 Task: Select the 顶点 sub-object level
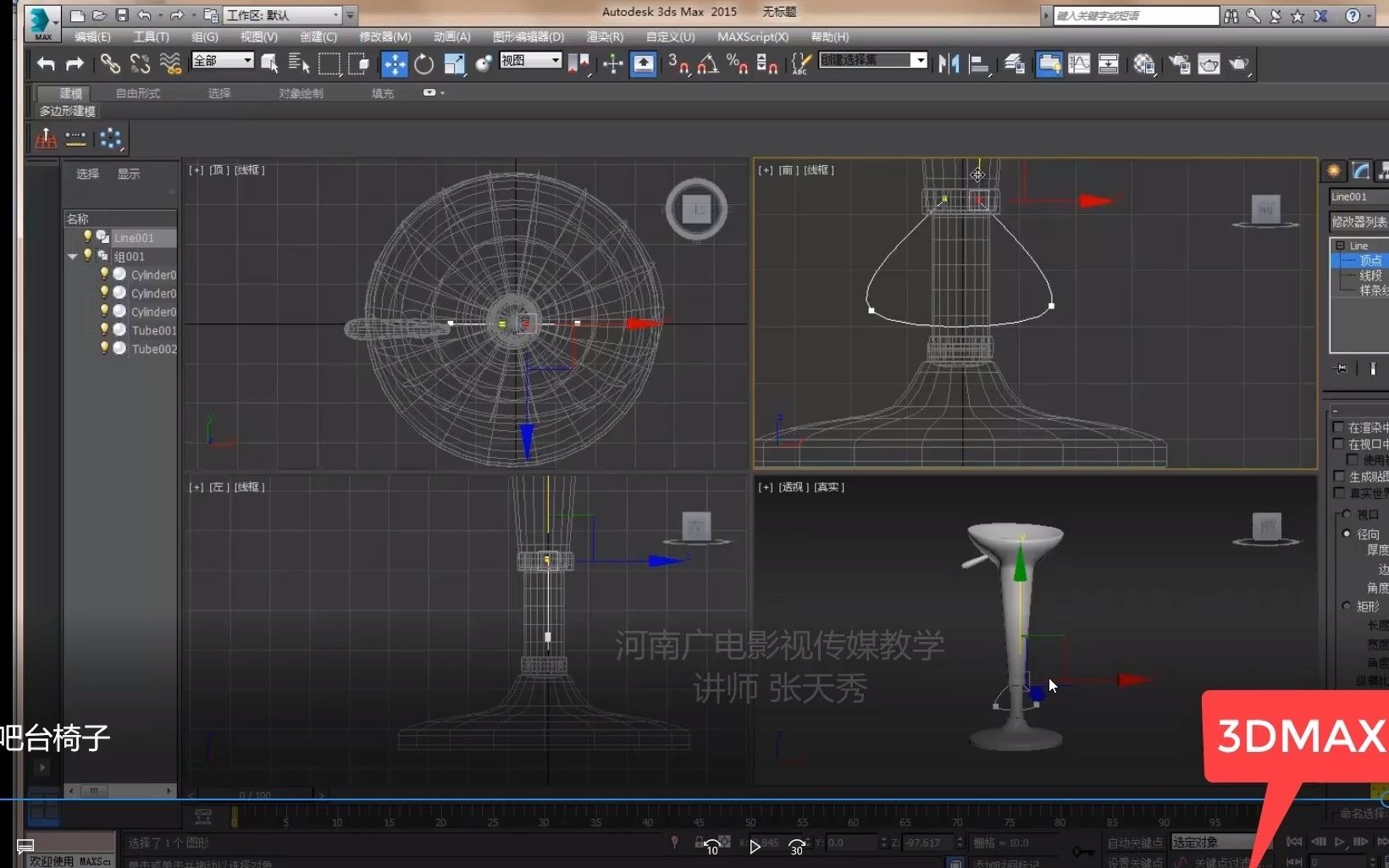click(1370, 260)
